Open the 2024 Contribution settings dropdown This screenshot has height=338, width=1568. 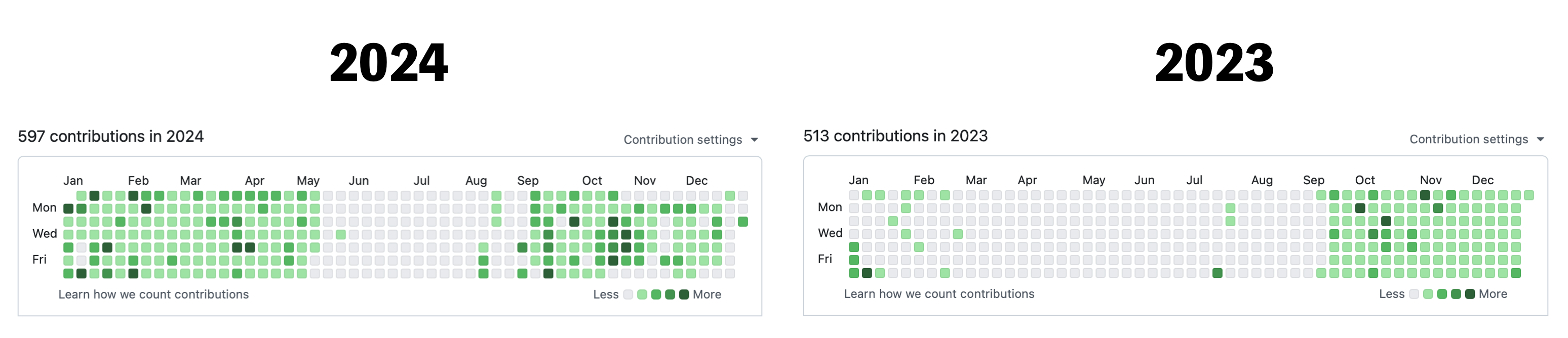[x=690, y=140]
